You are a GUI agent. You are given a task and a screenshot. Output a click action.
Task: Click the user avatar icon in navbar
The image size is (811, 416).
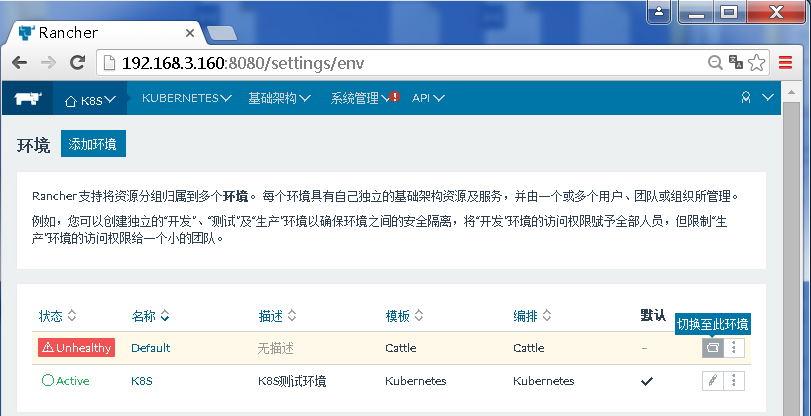(x=745, y=97)
